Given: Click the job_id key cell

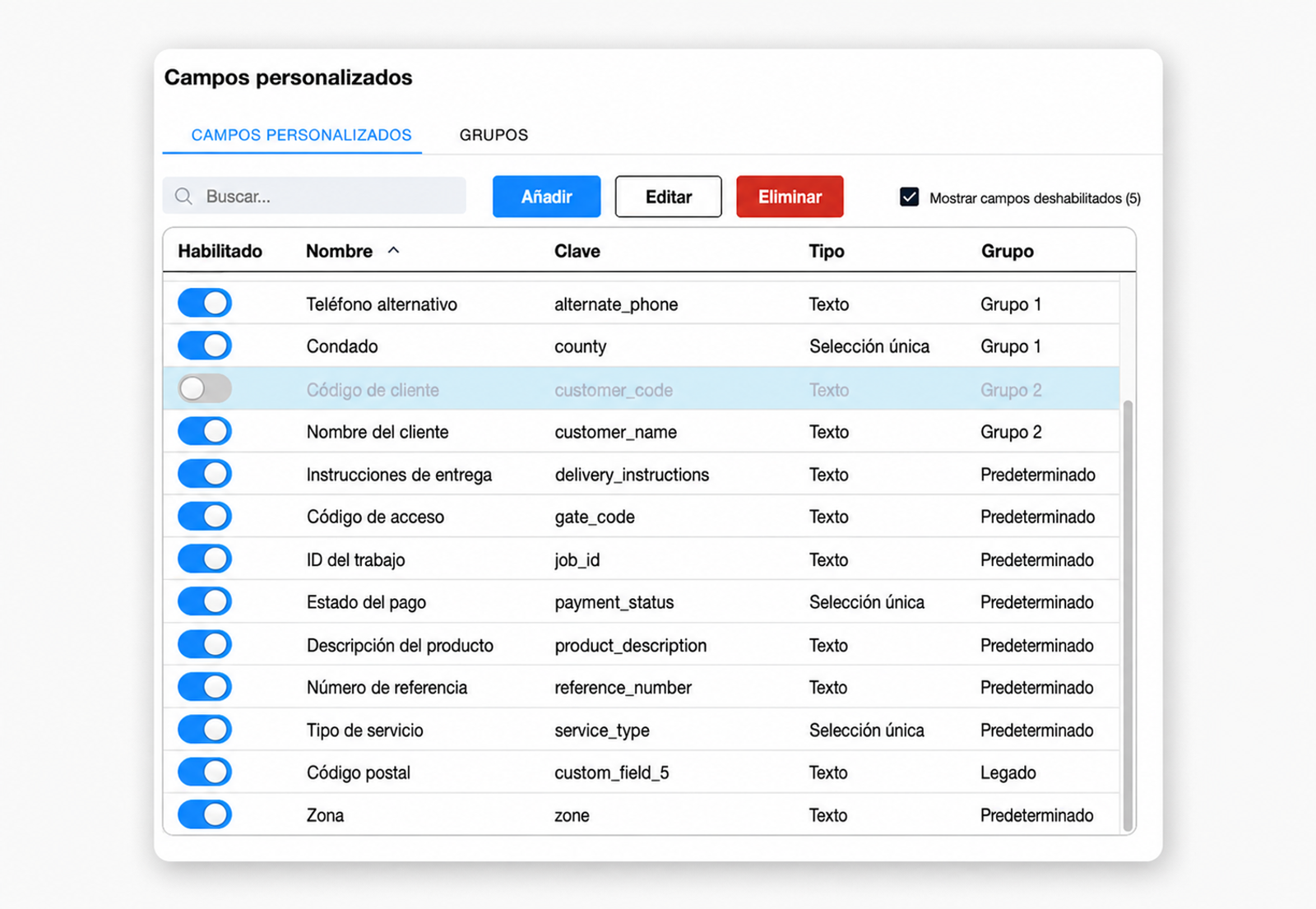Looking at the screenshot, I should click(x=577, y=560).
